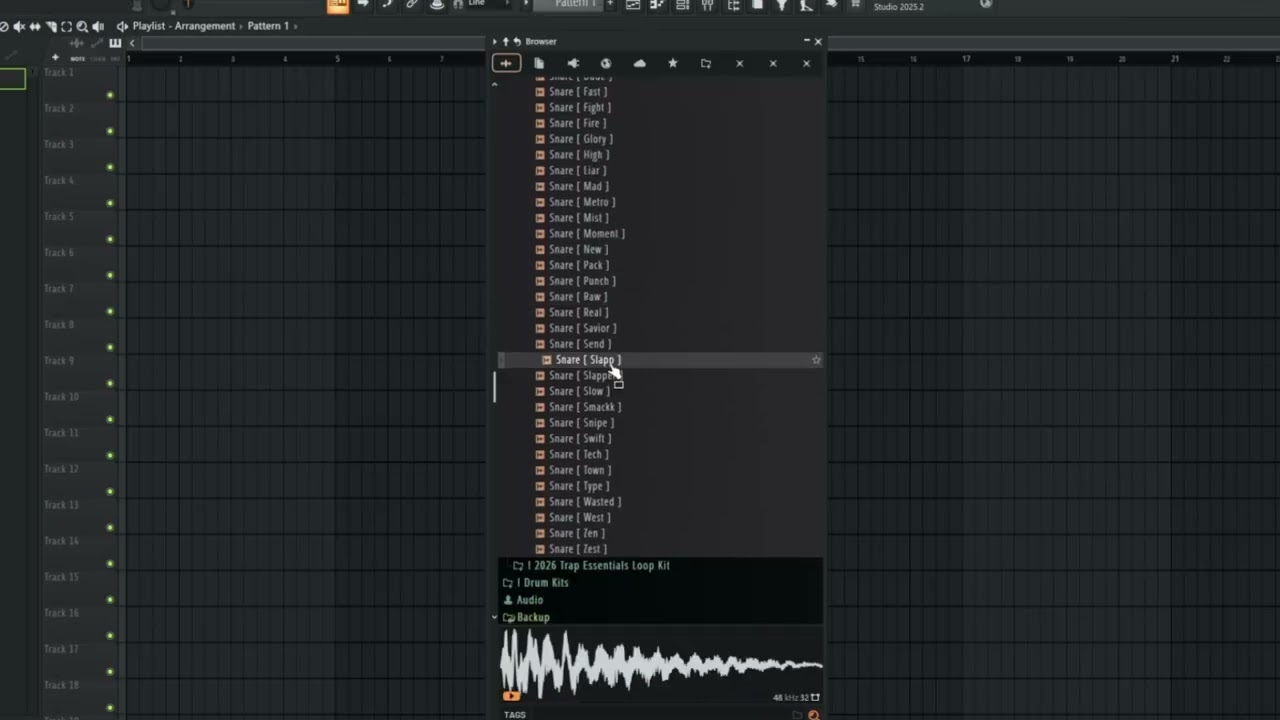Select the playlist Mute tool
Viewport: 1280px width, 720px height.
[20, 27]
